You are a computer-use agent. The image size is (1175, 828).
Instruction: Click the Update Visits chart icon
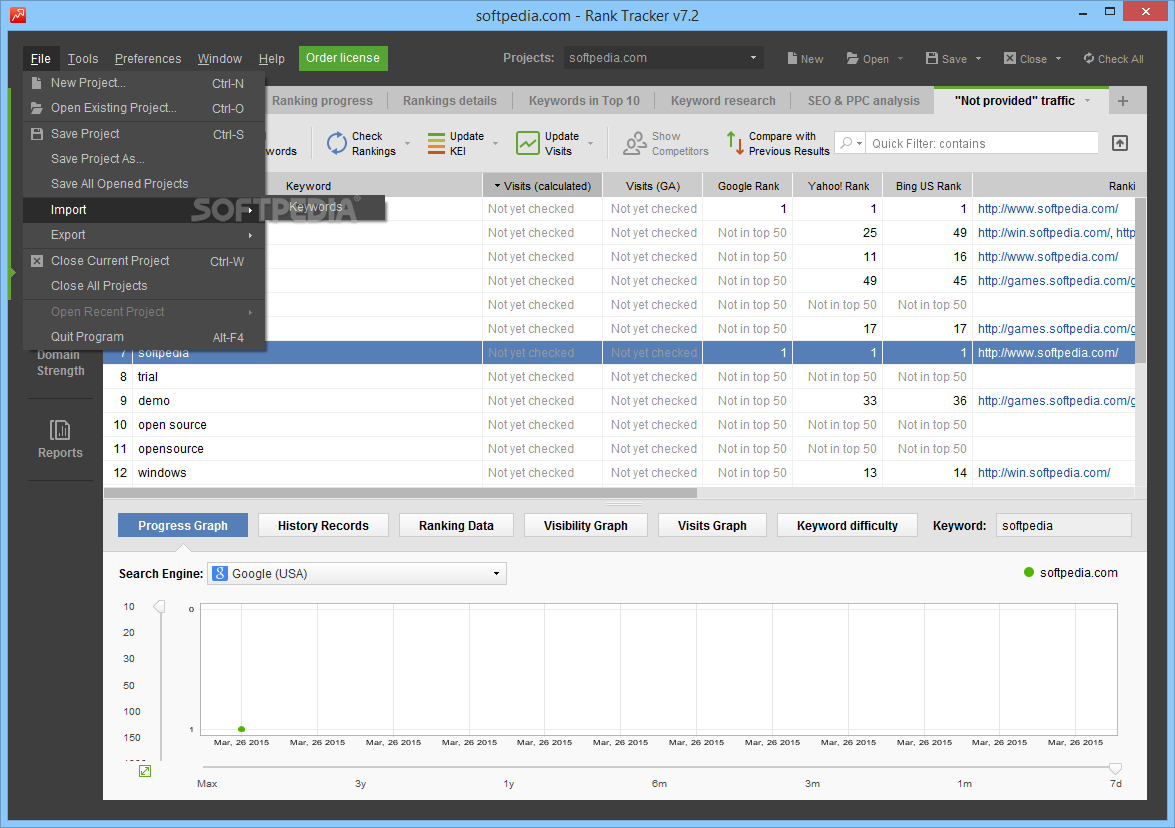point(528,143)
